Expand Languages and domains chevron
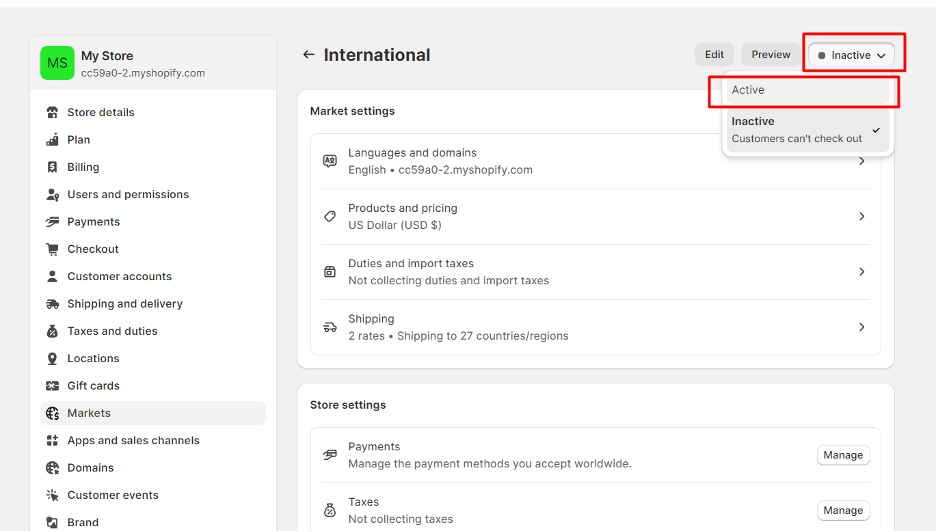This screenshot has width=936, height=532. click(x=861, y=161)
